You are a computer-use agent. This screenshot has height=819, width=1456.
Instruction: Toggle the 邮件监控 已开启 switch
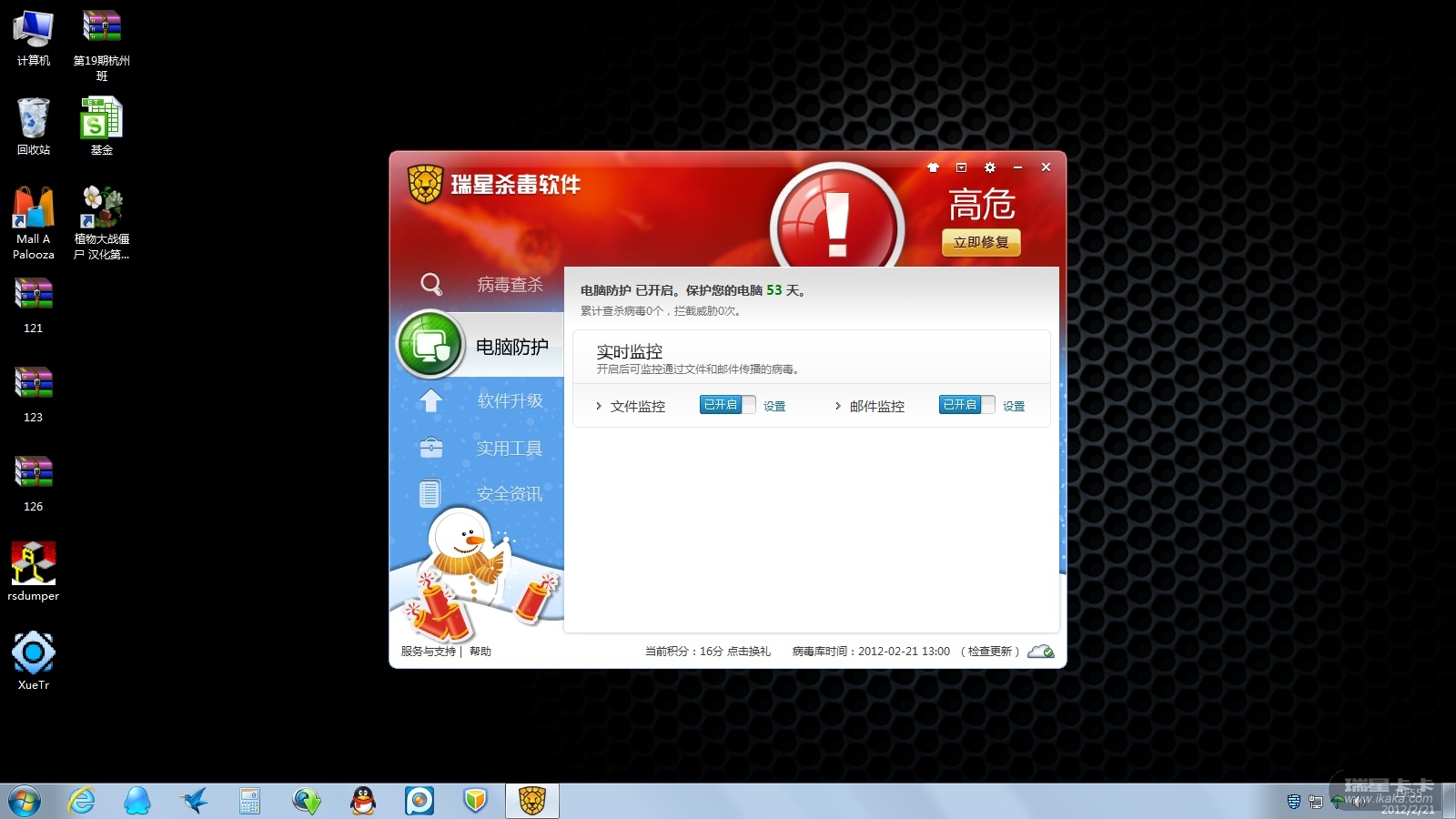pyautogui.click(x=966, y=405)
